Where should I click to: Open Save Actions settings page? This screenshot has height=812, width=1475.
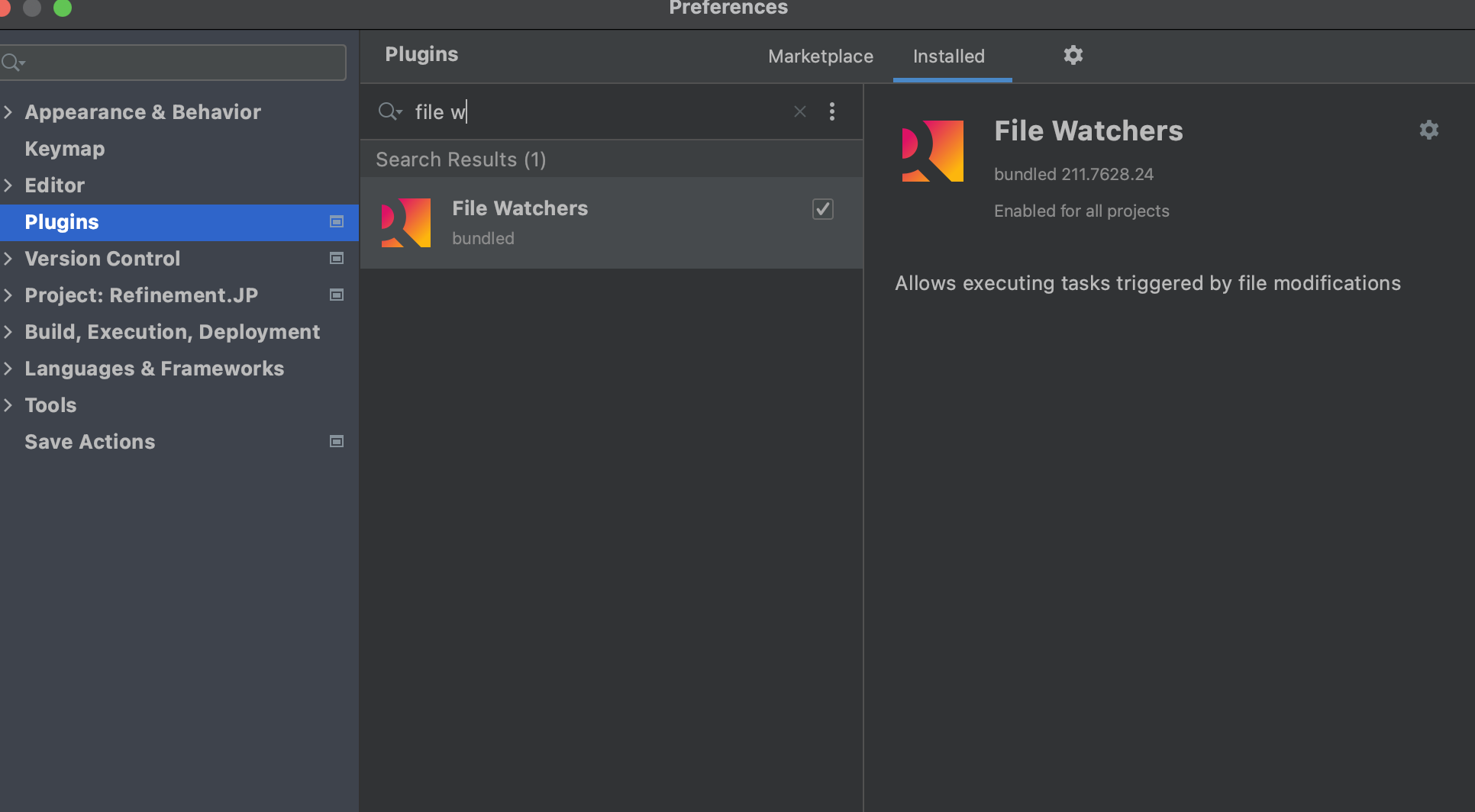[89, 442]
